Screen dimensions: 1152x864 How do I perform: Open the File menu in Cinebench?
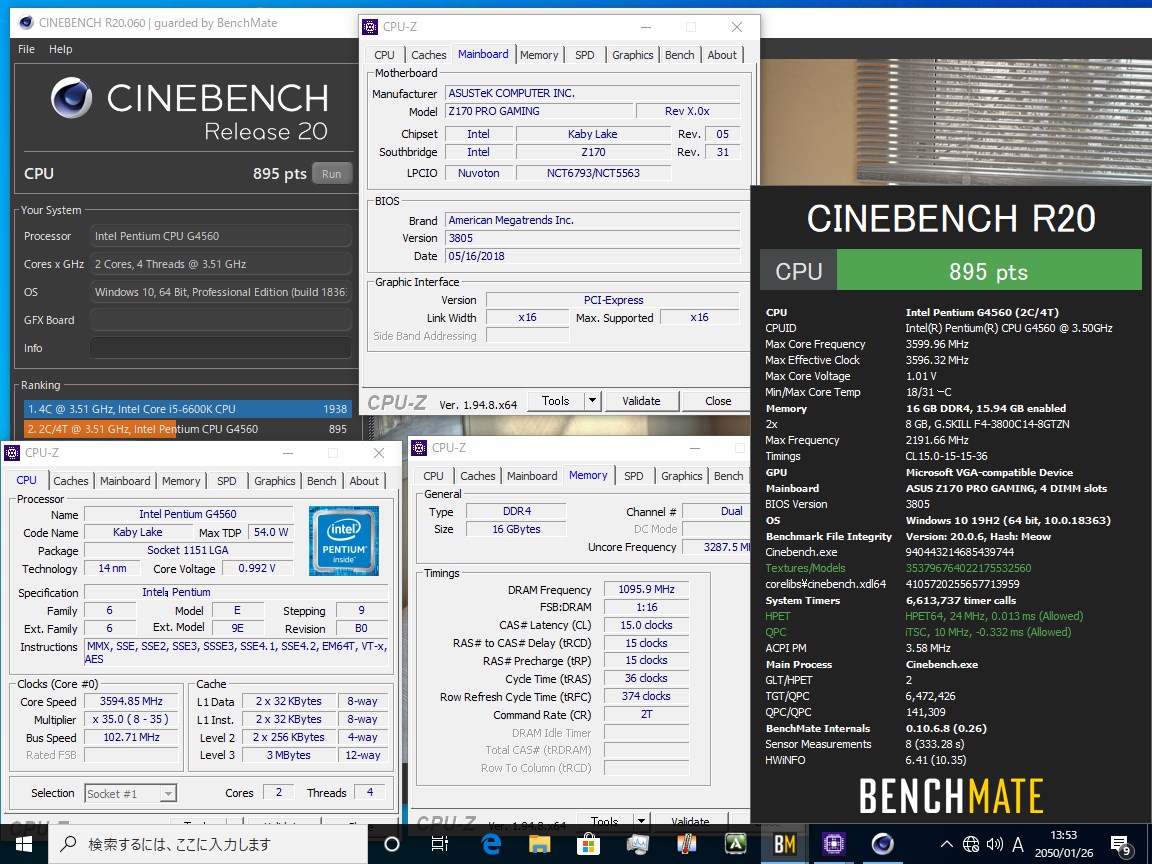pyautogui.click(x=26, y=49)
